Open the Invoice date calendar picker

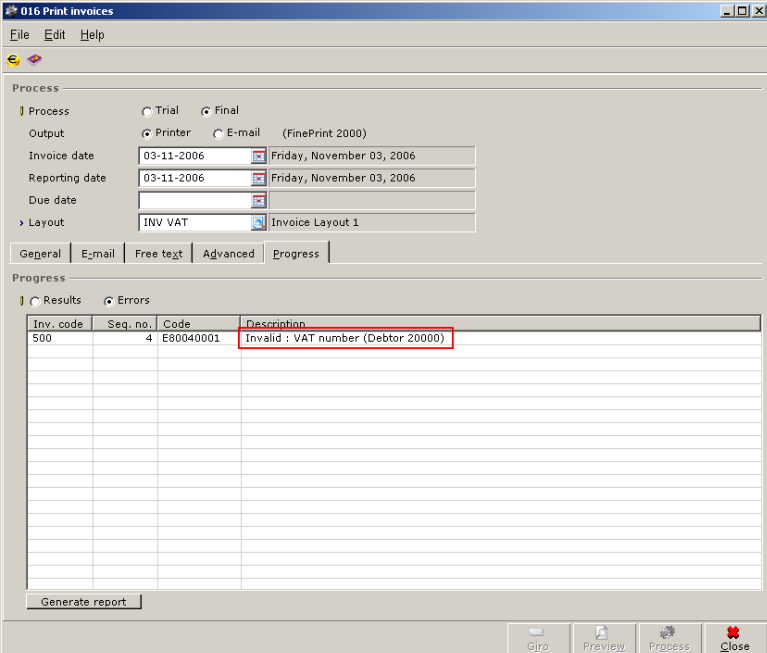point(259,156)
